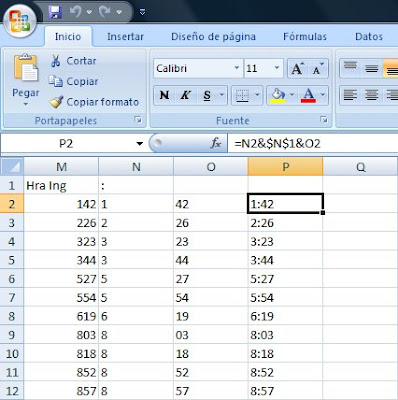Click cell with text Hra Ing
Screen dimensions: 398x400
click(x=61, y=185)
